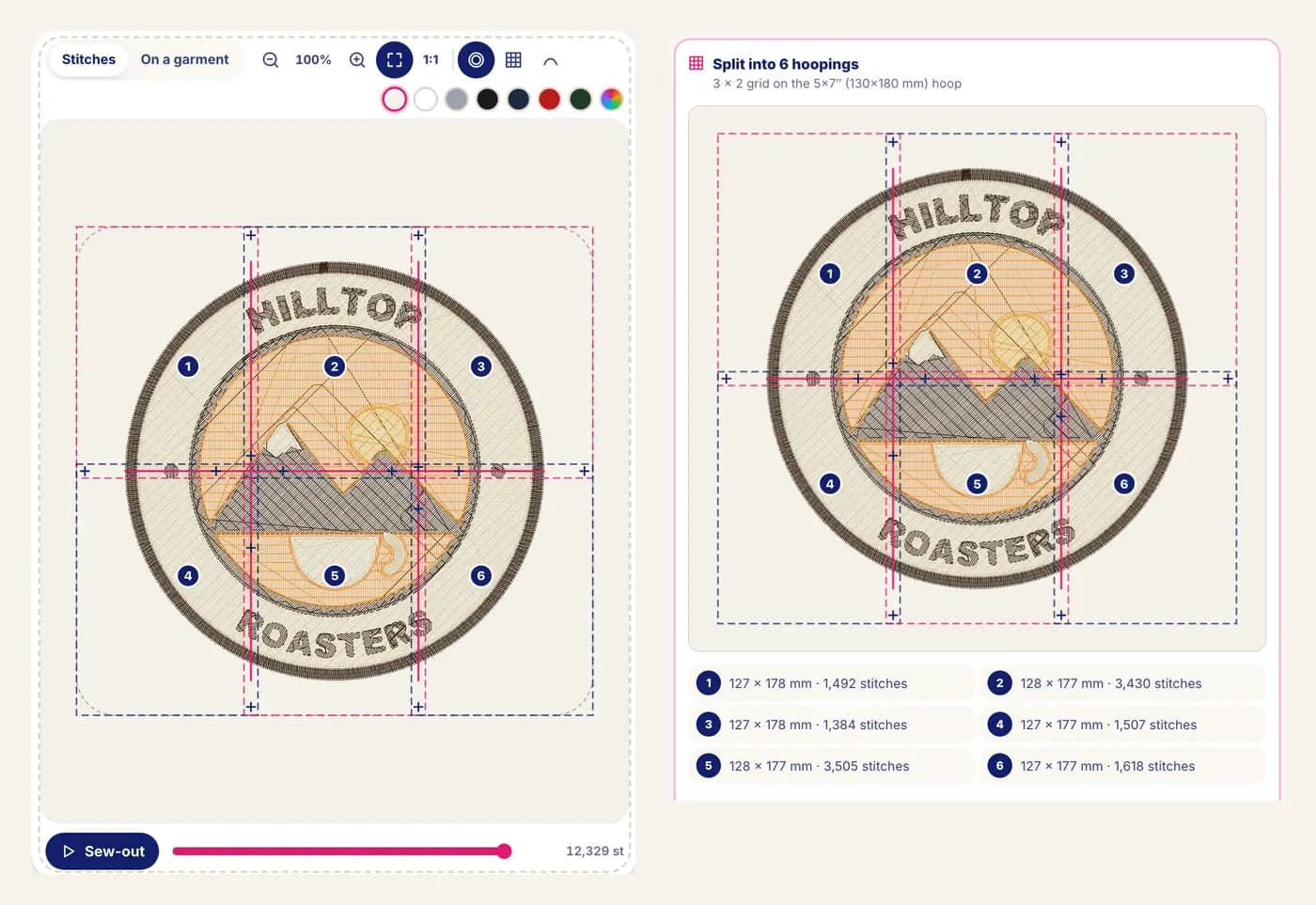
Task: Select hooping row 128 × 177 mm · 3,505 stitches
Action: (x=832, y=766)
